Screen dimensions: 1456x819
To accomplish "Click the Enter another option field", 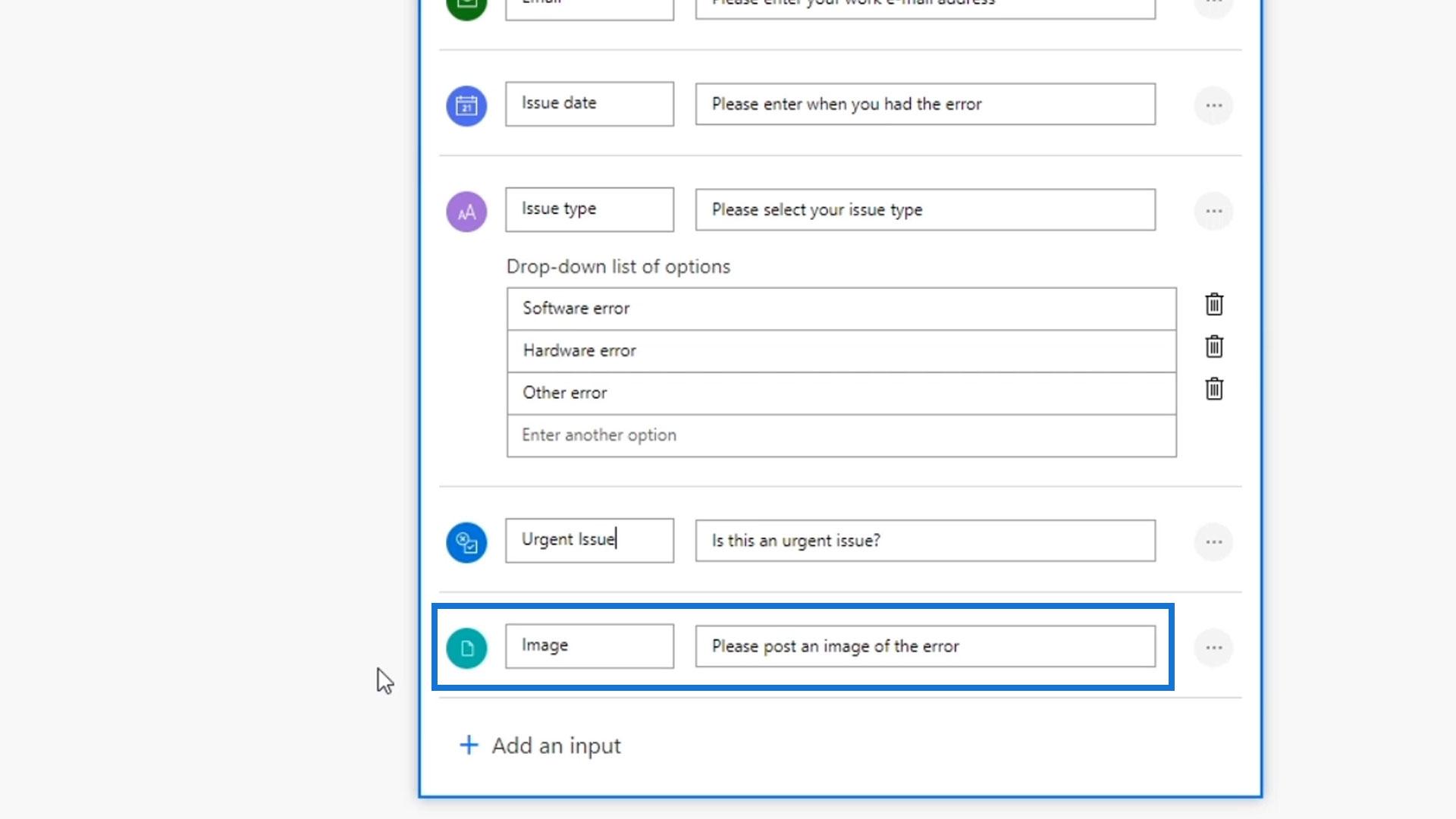I will tap(841, 435).
